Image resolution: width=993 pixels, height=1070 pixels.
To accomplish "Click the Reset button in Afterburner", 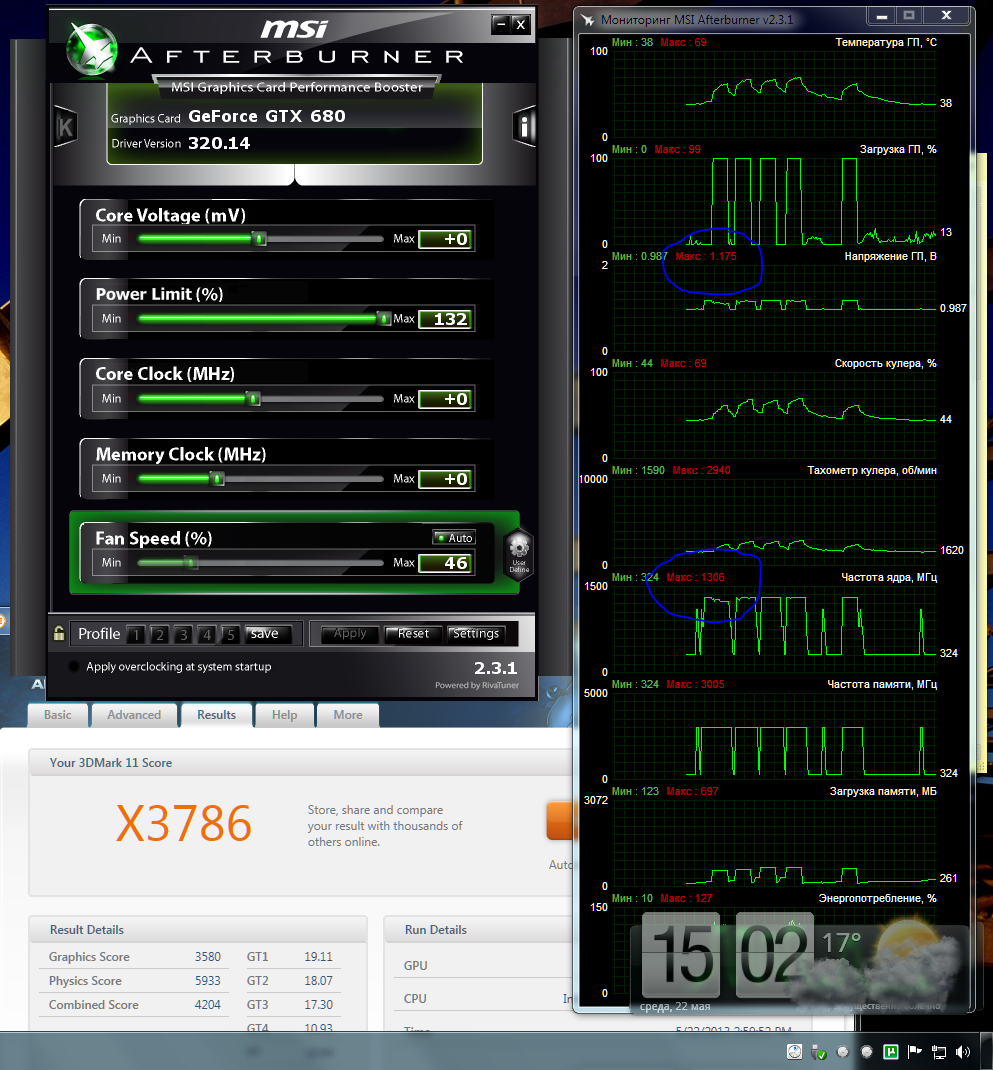I will pos(413,634).
